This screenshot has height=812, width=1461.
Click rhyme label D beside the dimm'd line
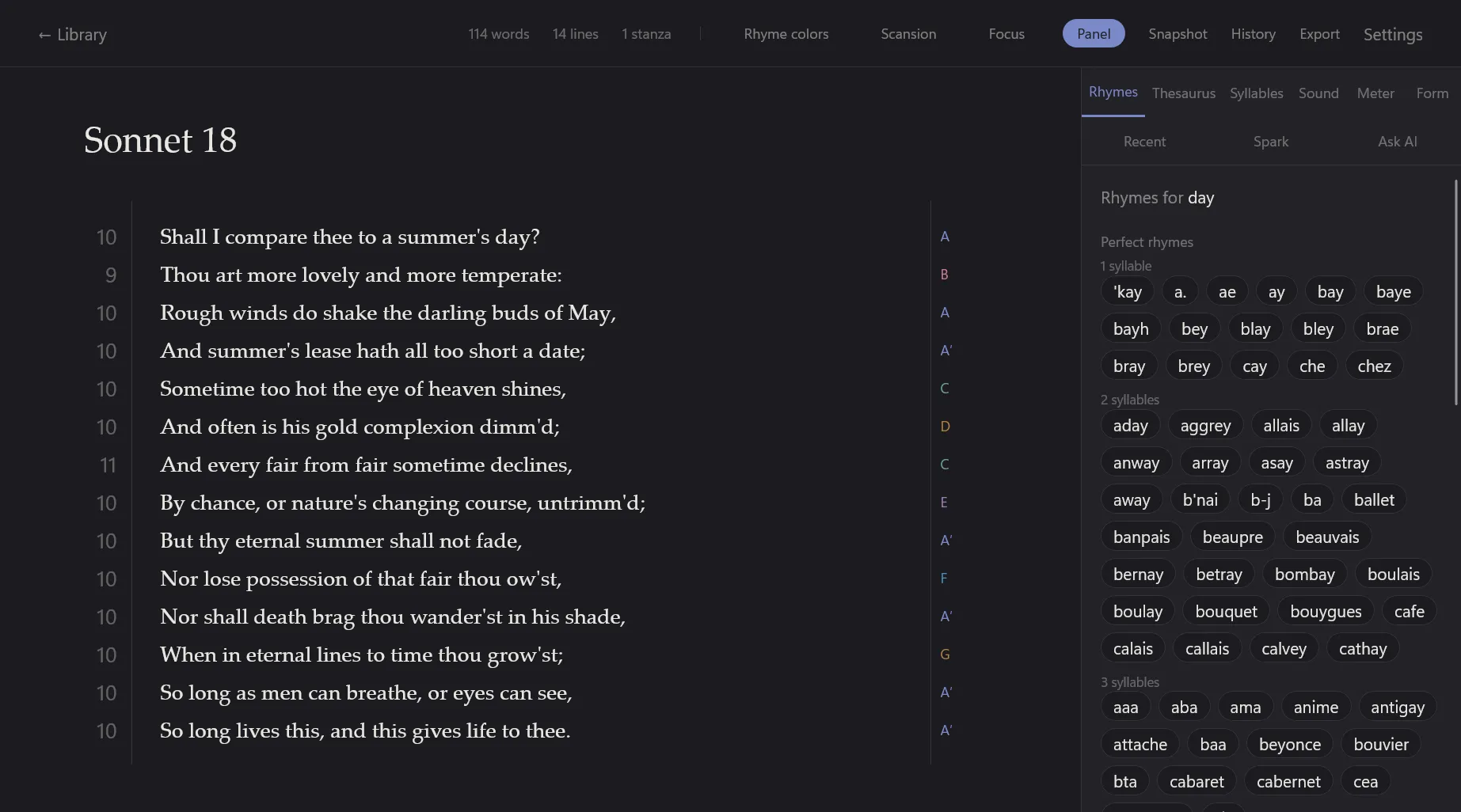coord(945,427)
